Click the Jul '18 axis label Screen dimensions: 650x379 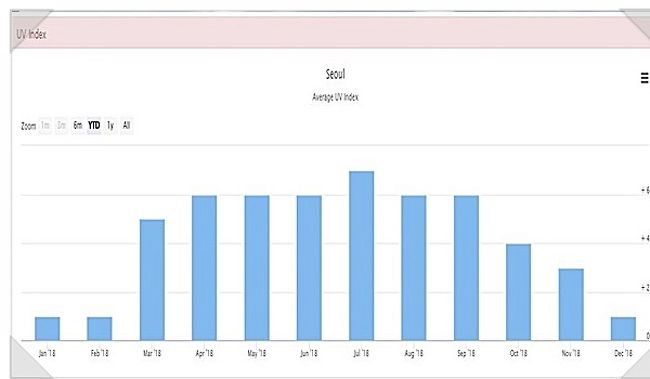[361, 353]
